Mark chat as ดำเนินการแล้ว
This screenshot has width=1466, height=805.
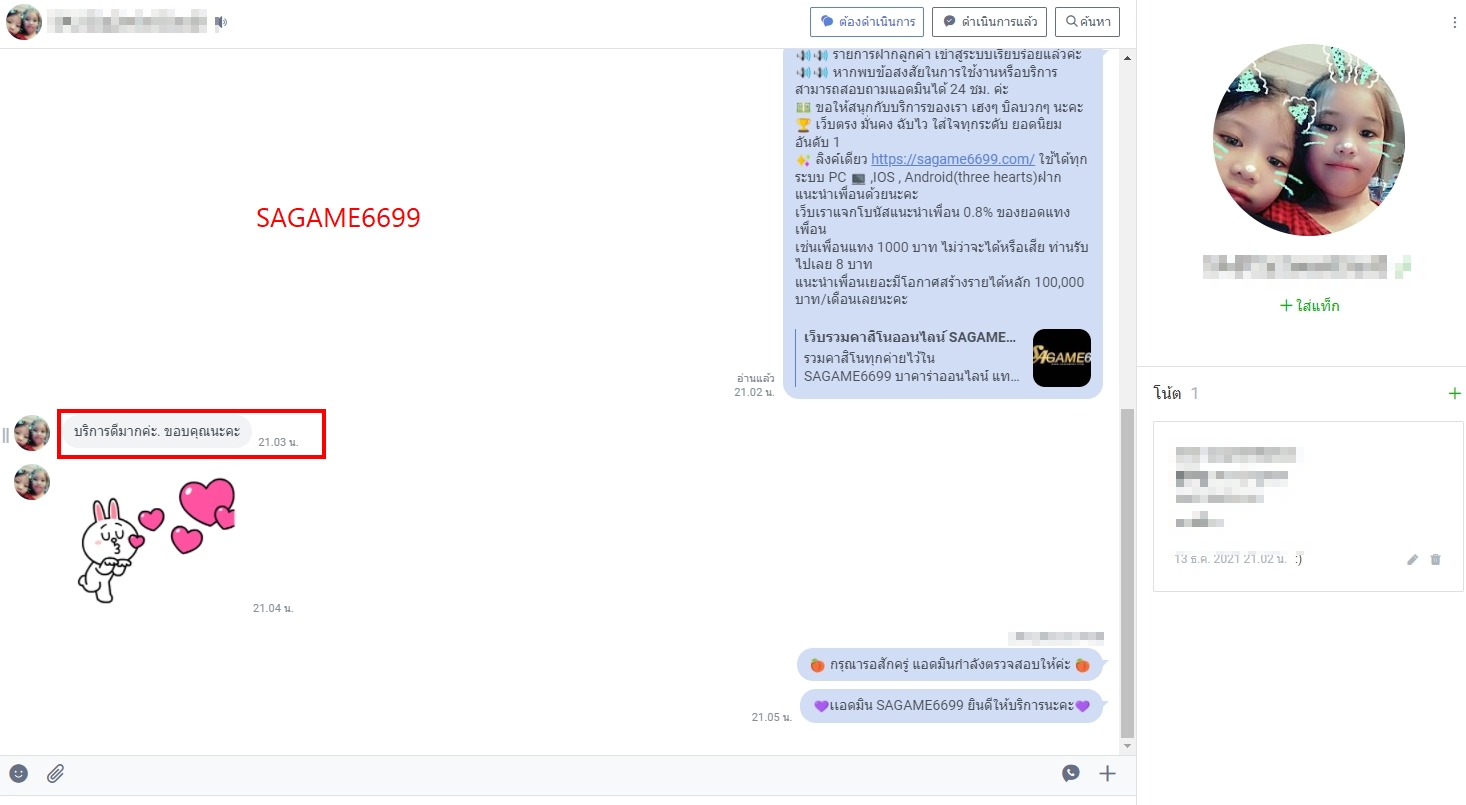[x=989, y=22]
